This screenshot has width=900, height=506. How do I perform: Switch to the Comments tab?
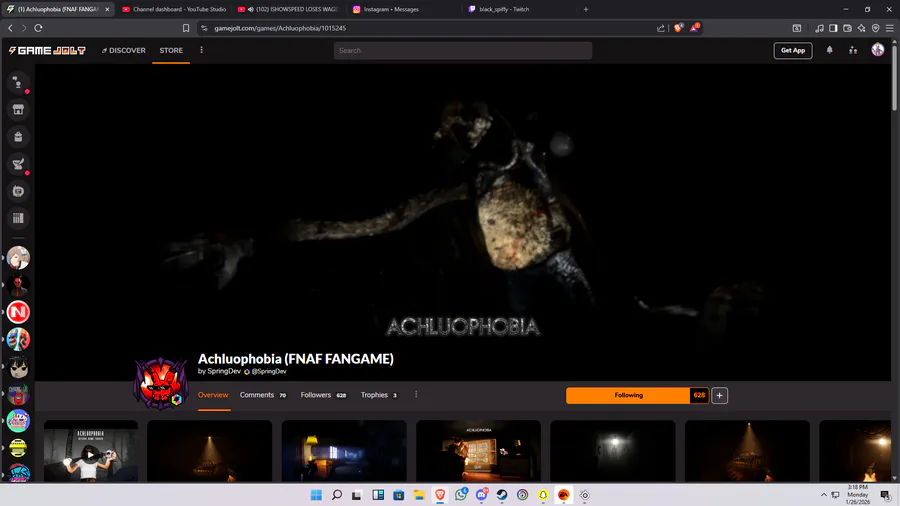click(x=263, y=395)
